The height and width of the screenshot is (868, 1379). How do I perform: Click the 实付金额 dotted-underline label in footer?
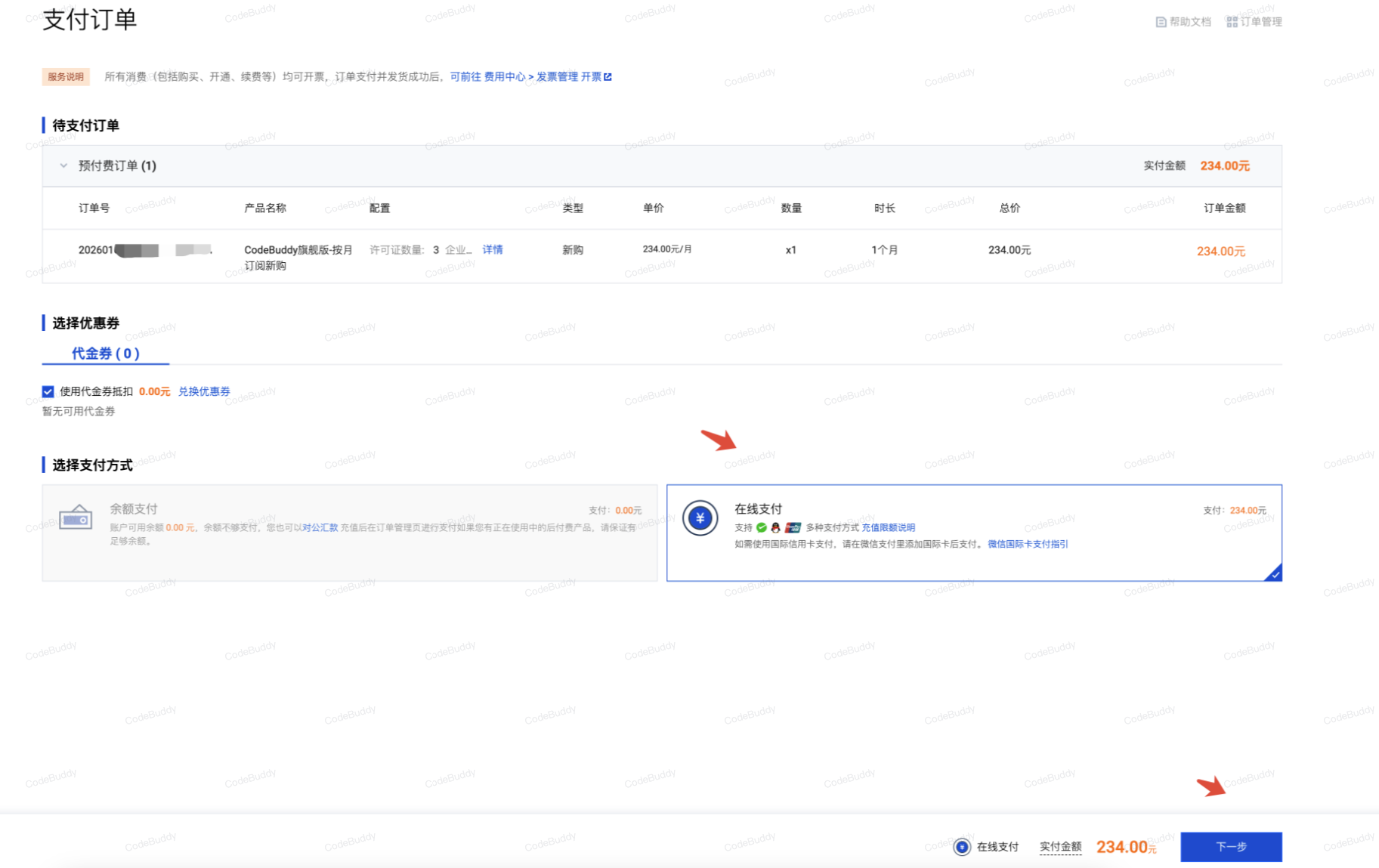[1059, 847]
